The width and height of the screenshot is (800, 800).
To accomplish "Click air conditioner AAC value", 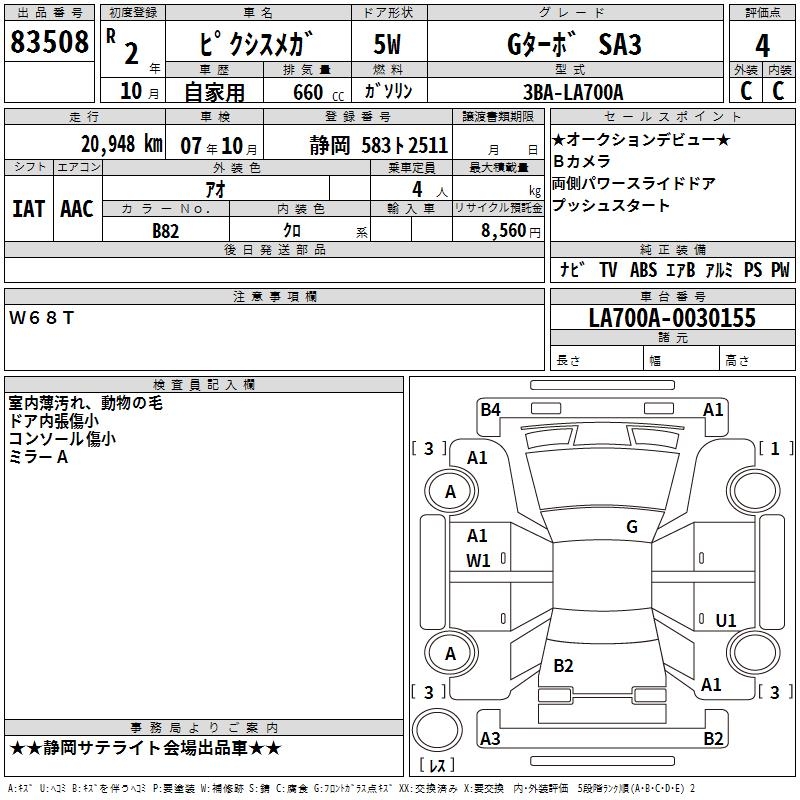I will 77,209.
